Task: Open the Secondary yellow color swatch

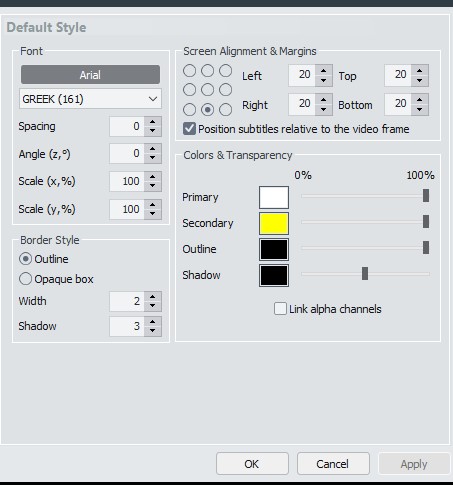Action: 274,223
